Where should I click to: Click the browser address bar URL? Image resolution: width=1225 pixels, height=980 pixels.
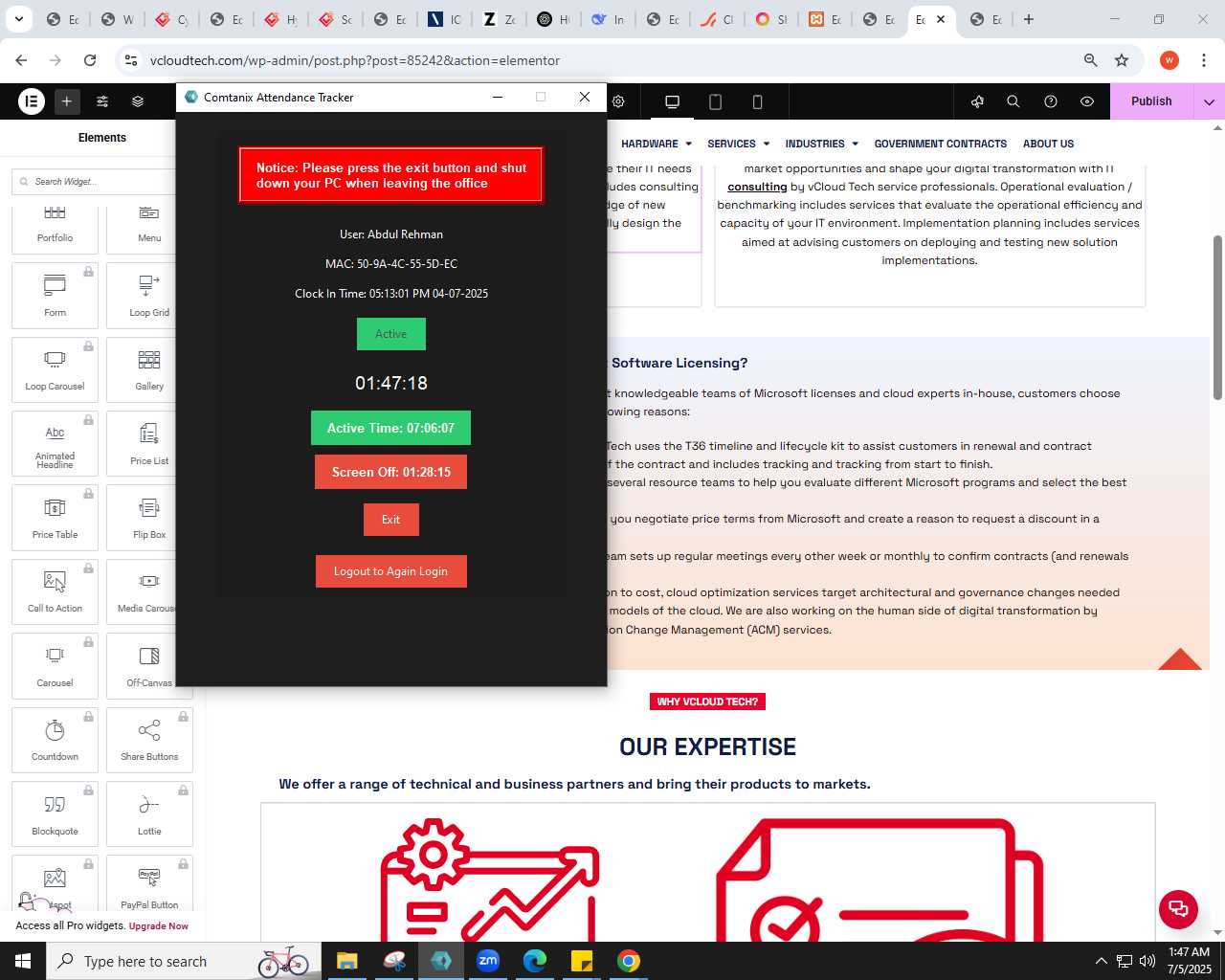355,60
